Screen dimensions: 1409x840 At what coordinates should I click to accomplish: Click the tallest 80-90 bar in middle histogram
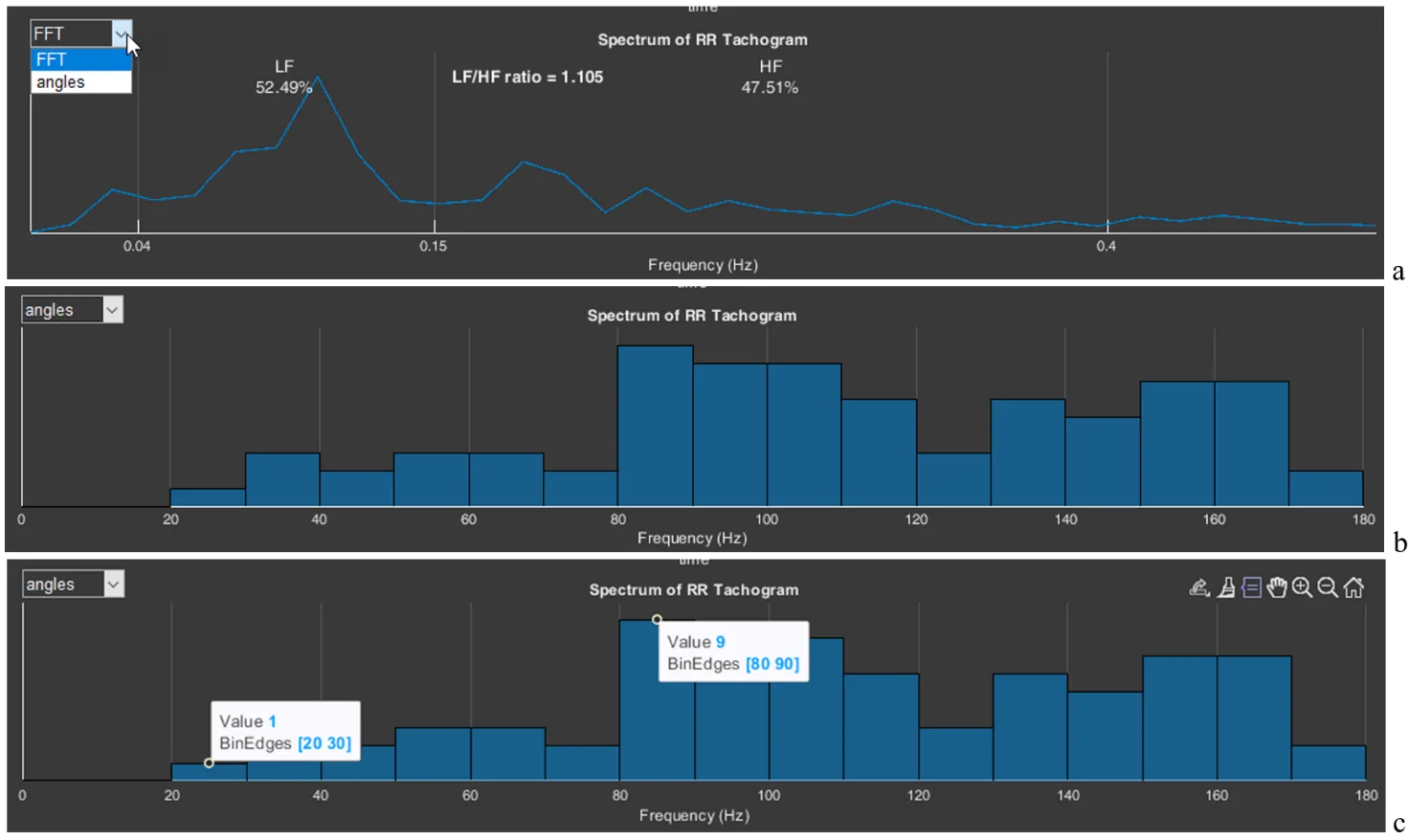tap(655, 426)
